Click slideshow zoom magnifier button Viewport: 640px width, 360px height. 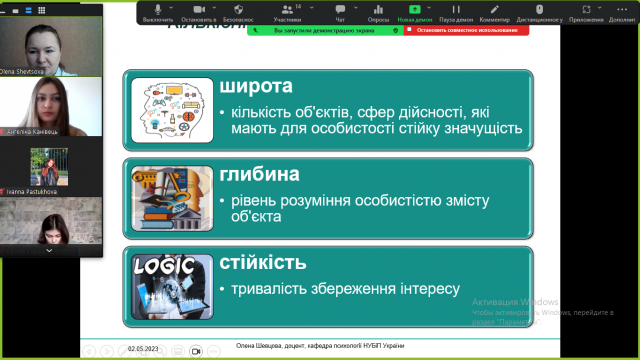pyautogui.click(x=160, y=351)
